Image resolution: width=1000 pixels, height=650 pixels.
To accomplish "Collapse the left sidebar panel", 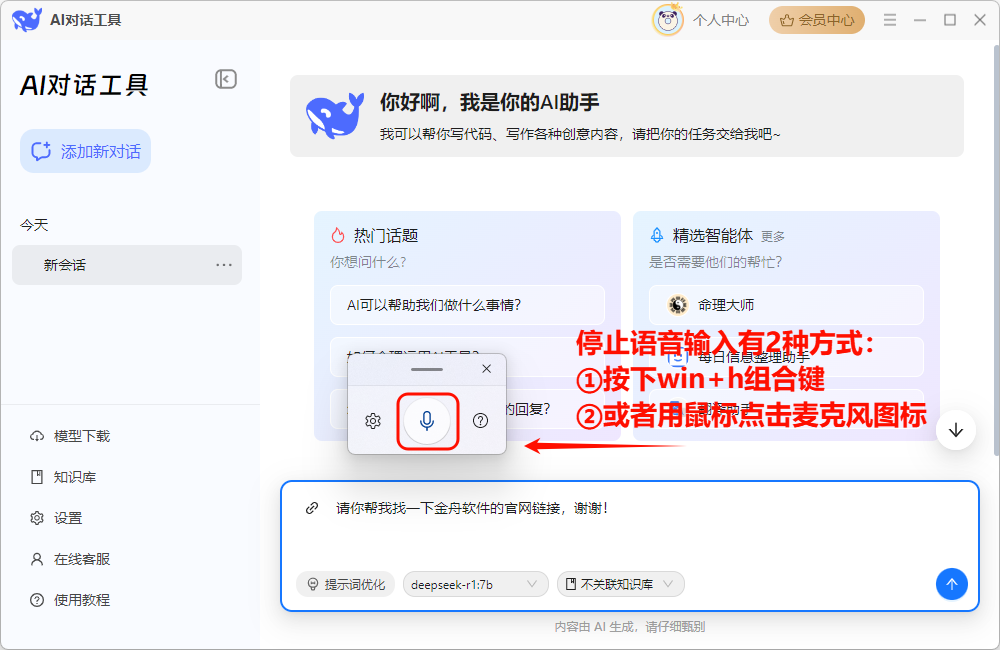I will [226, 79].
